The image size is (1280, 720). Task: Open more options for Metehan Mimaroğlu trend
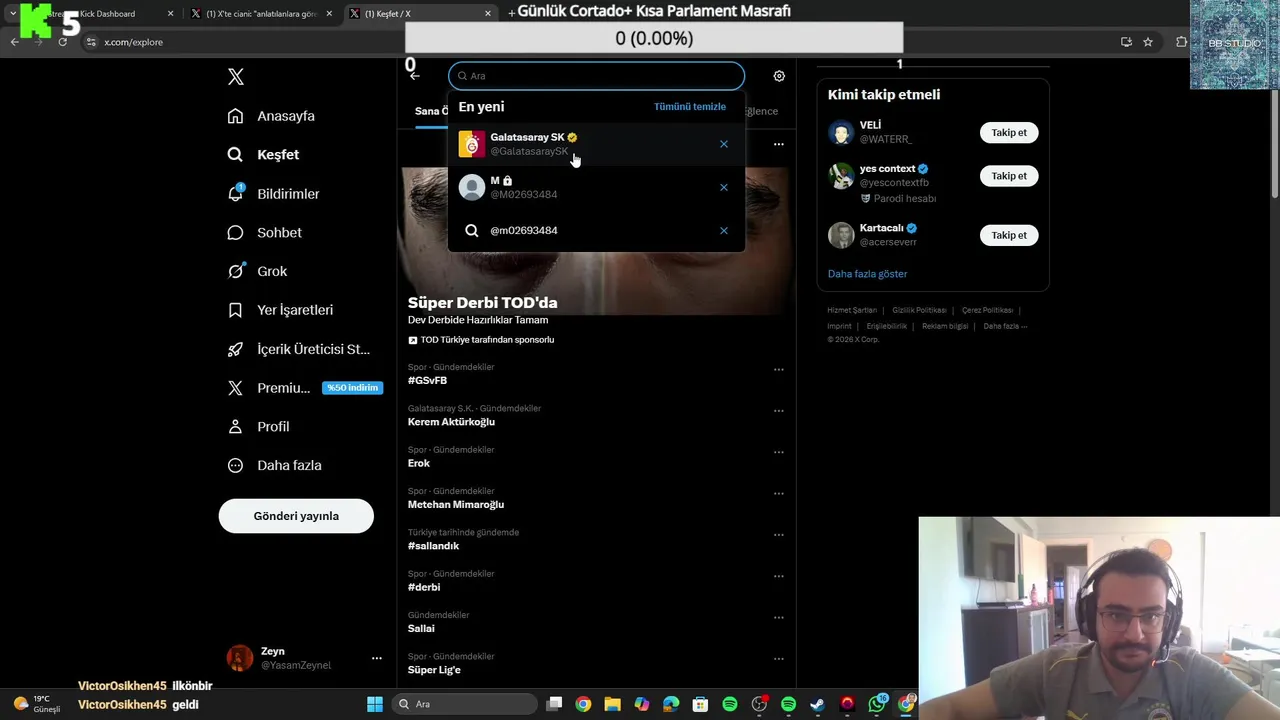click(x=779, y=494)
